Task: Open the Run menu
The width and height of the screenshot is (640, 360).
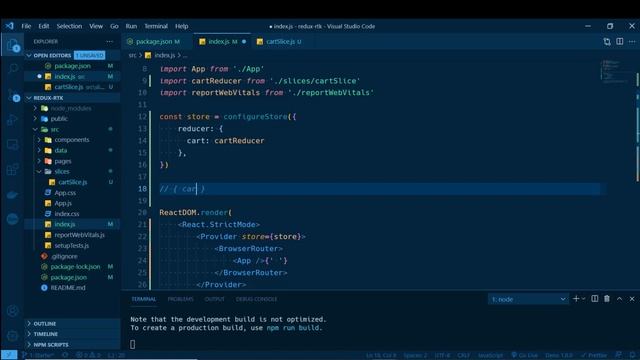Action: click(x=131, y=26)
